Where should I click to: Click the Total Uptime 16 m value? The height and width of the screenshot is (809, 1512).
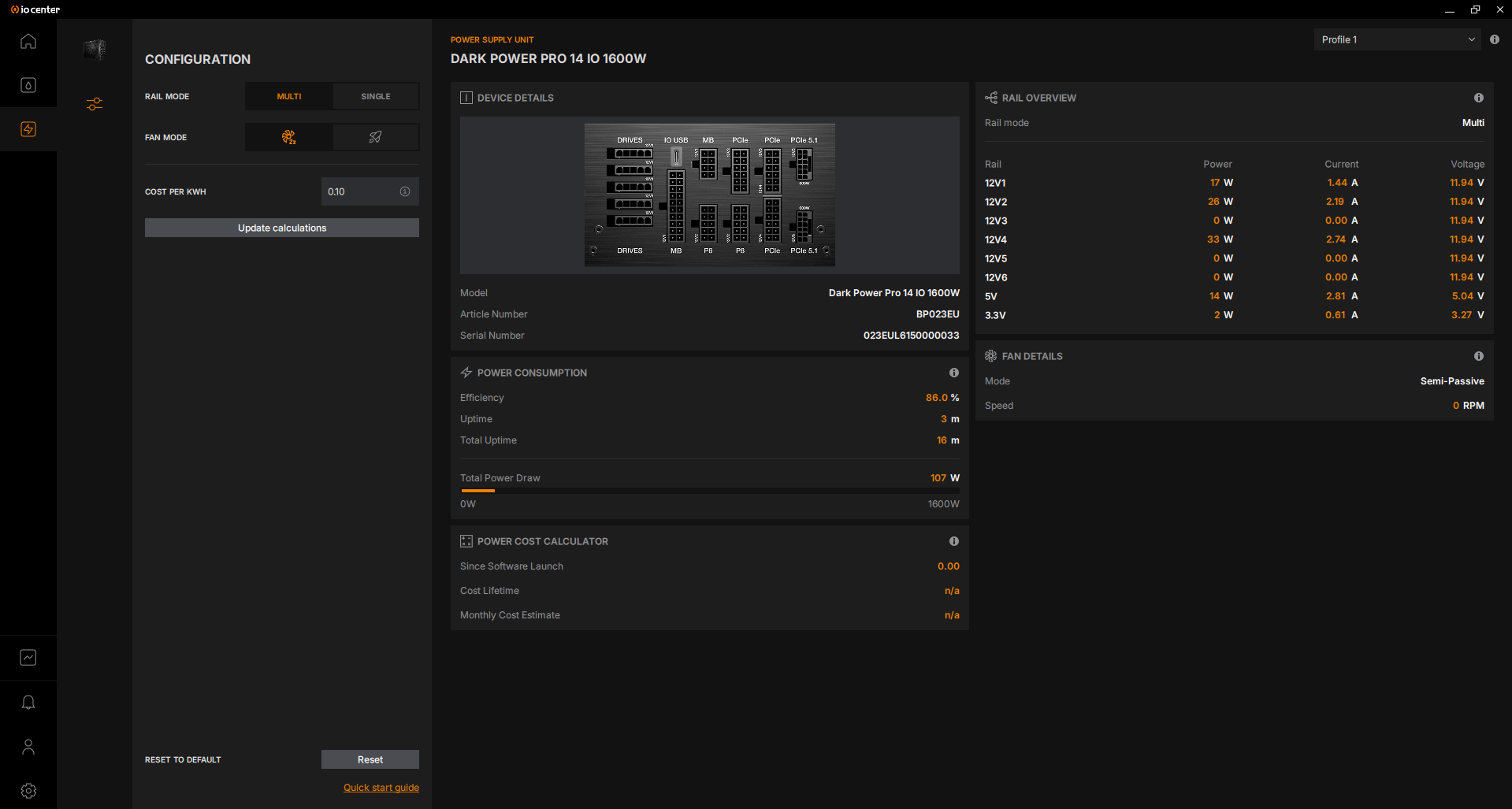click(x=948, y=440)
